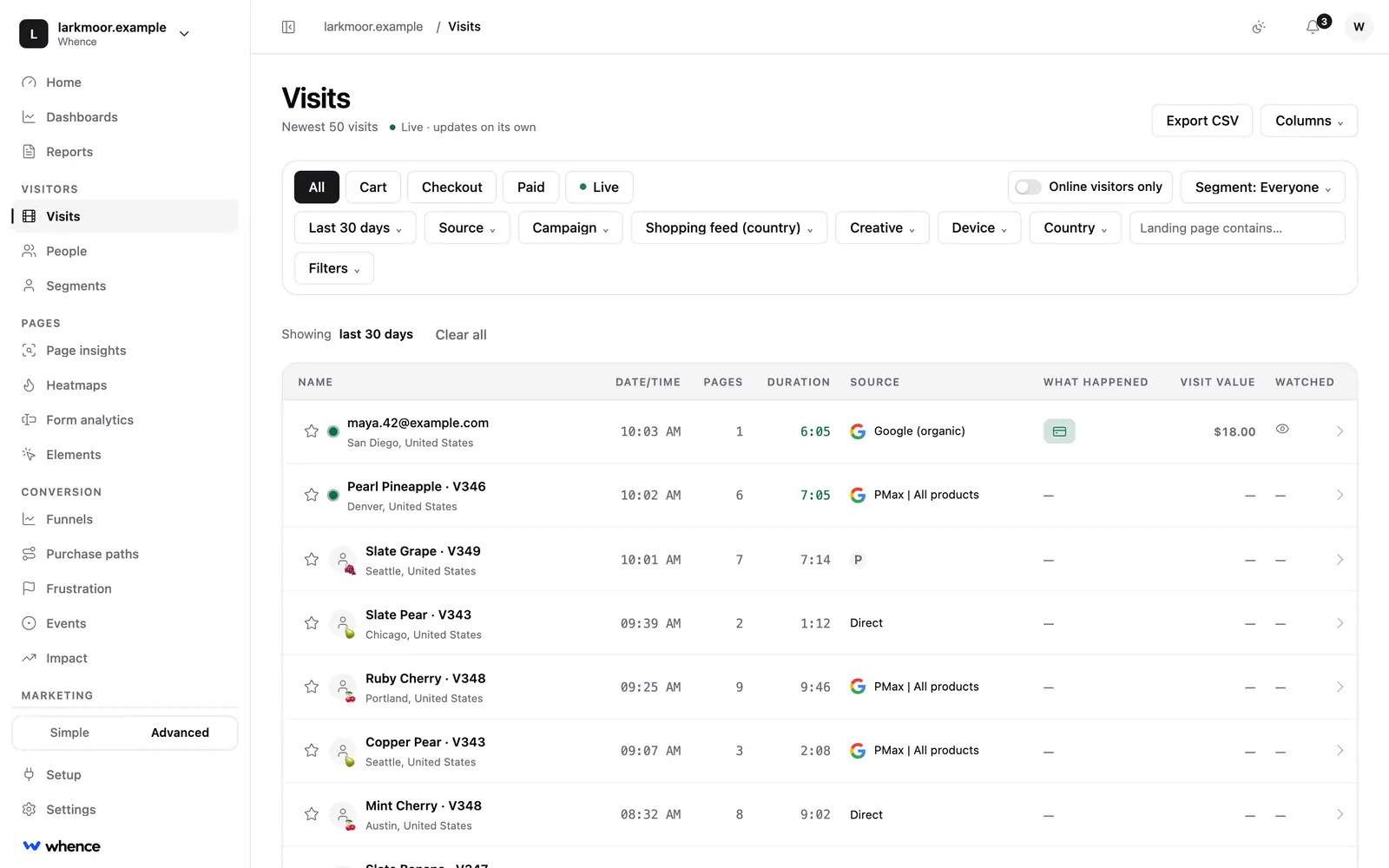This screenshot has width=1389, height=868.
Task: Select the Checkout tab
Action: 451,187
